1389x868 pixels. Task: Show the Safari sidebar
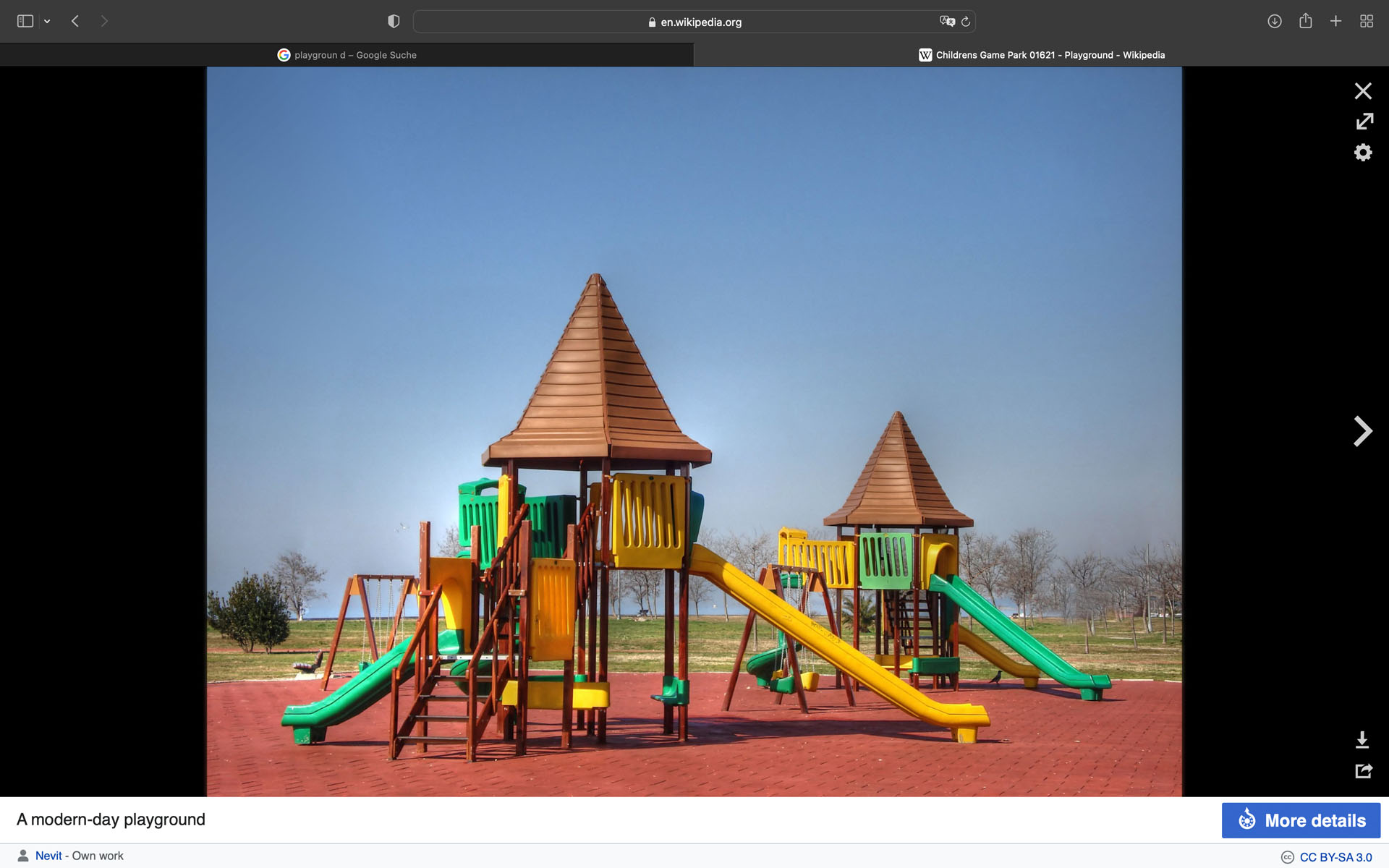click(25, 22)
